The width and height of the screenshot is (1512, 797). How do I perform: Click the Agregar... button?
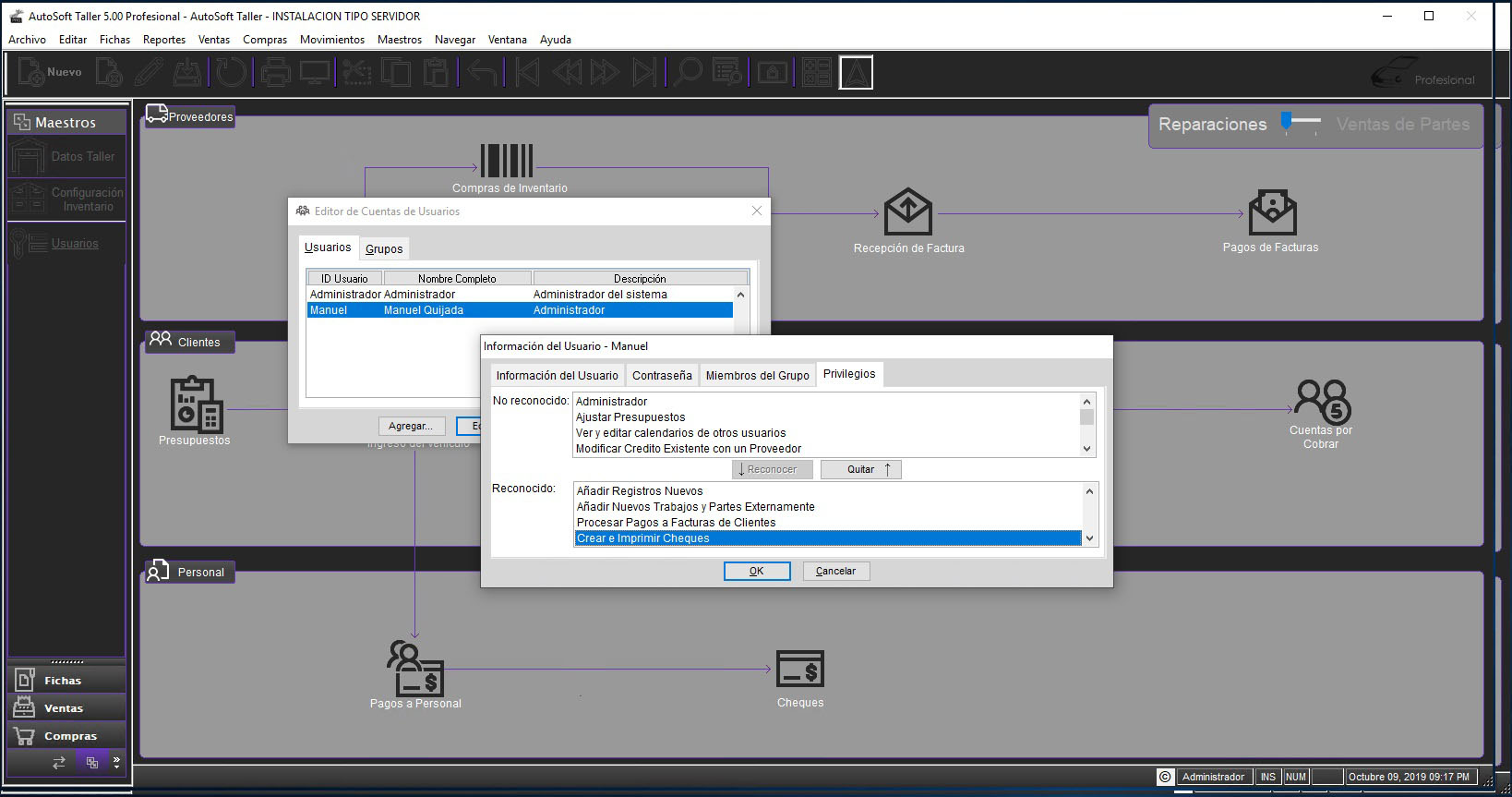point(411,426)
